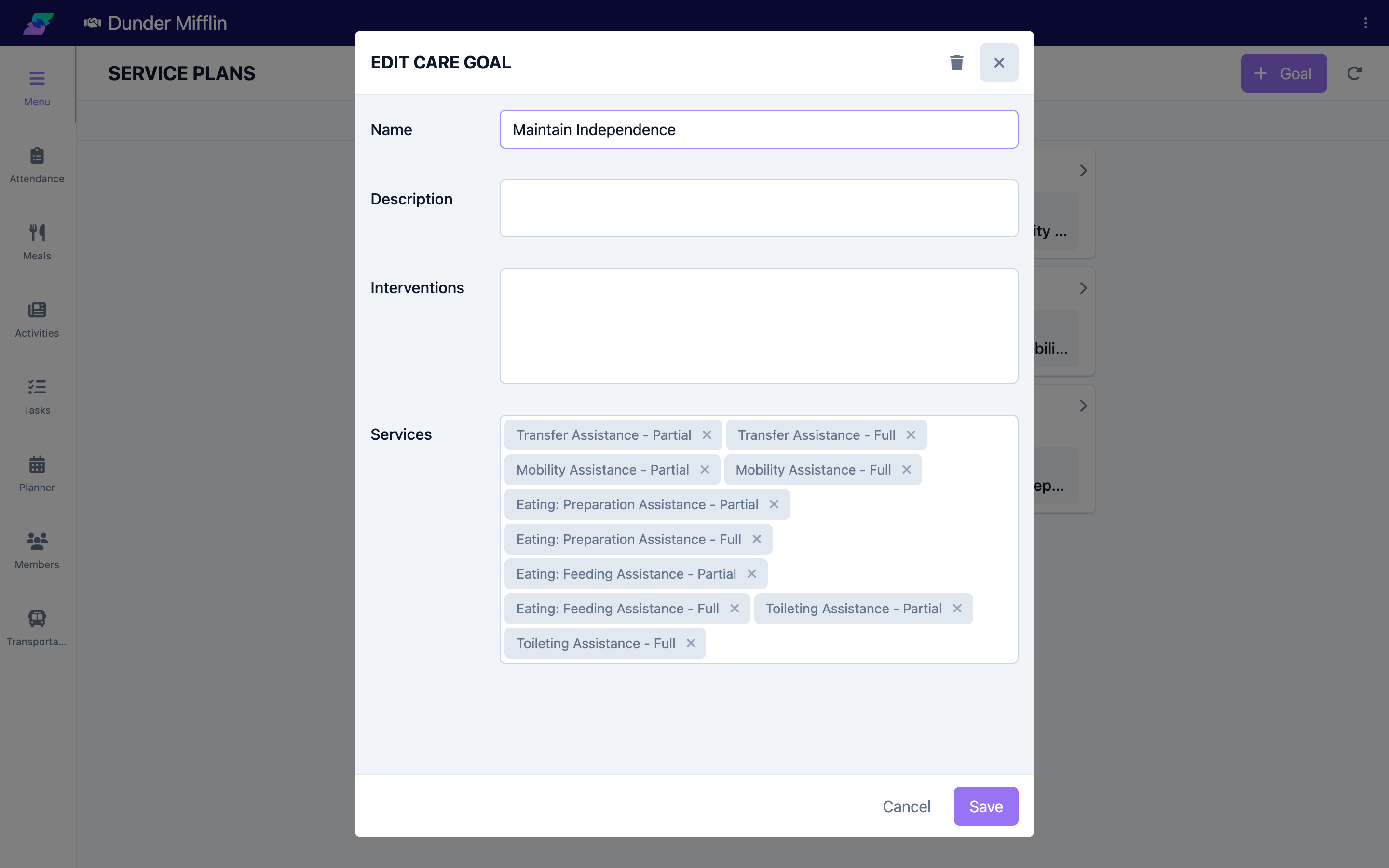Remove Transfer Assistance - Partial service tag
Viewport: 1389px width, 868px height.
pyautogui.click(x=707, y=435)
